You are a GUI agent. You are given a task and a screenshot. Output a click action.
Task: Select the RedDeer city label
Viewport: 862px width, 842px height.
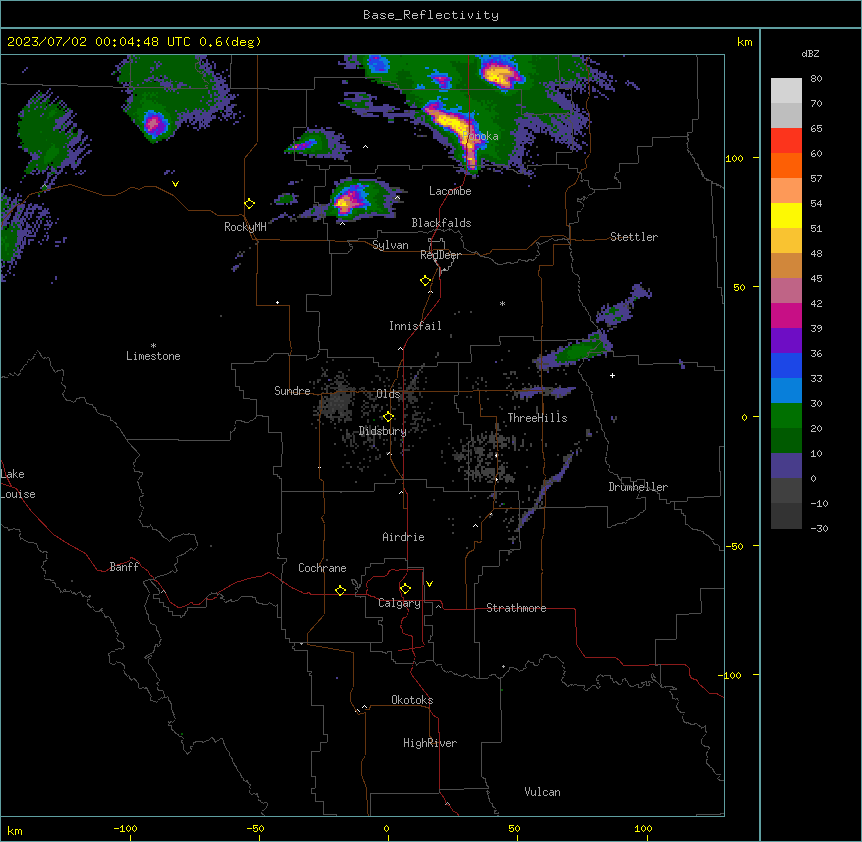[440, 255]
